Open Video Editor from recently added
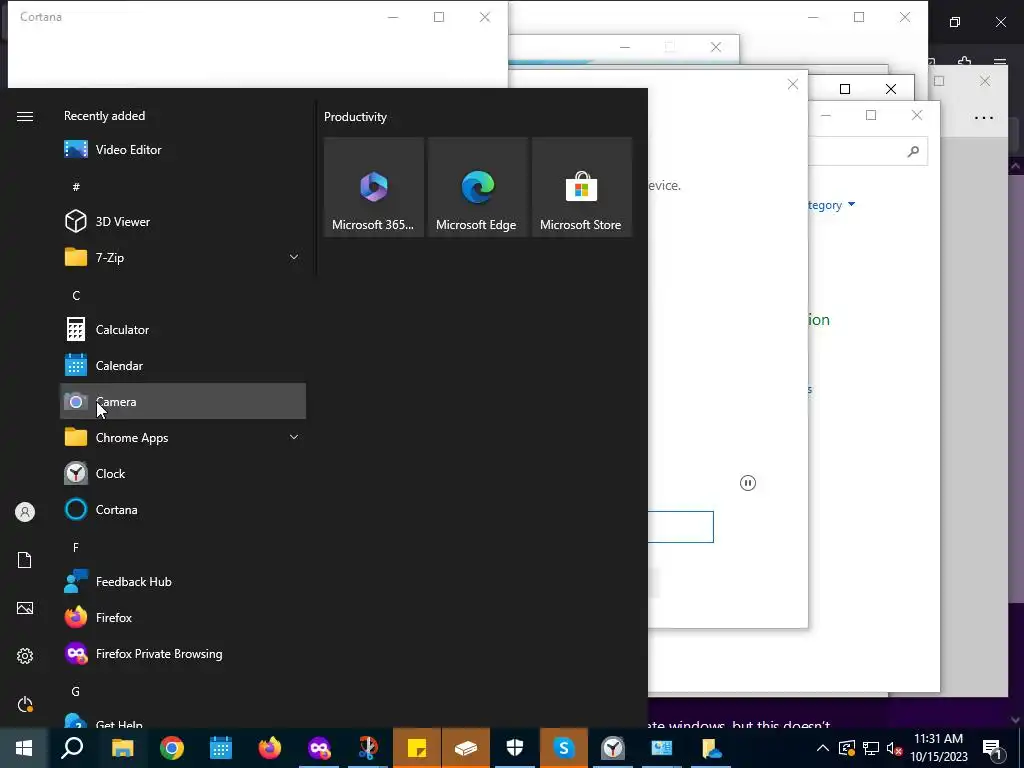The image size is (1024, 768). [183, 150]
